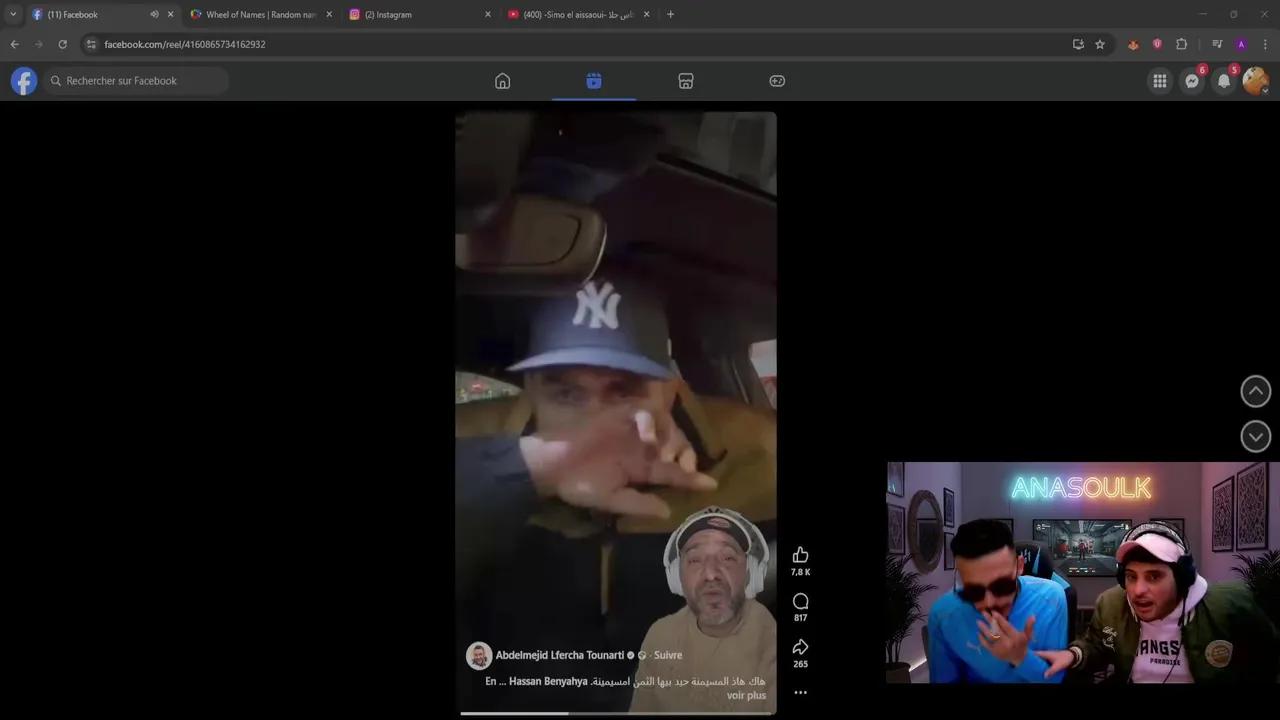
Task: Select the Video/Reels tab icon
Action: coord(593,81)
